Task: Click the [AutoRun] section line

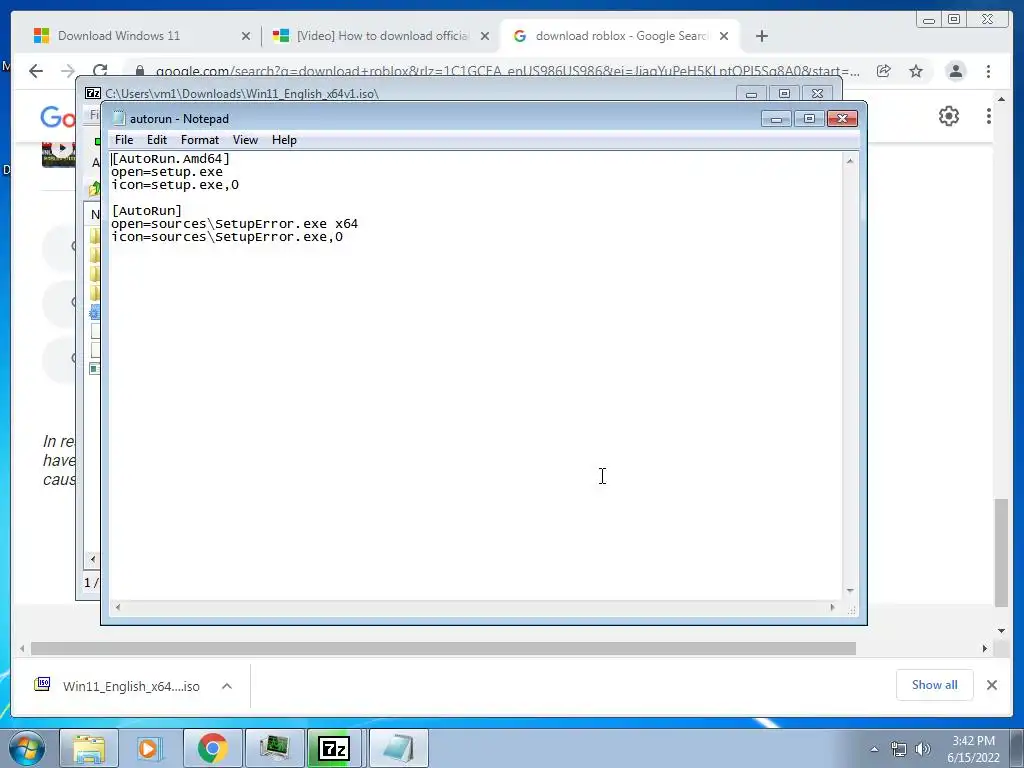Action: pos(147,210)
